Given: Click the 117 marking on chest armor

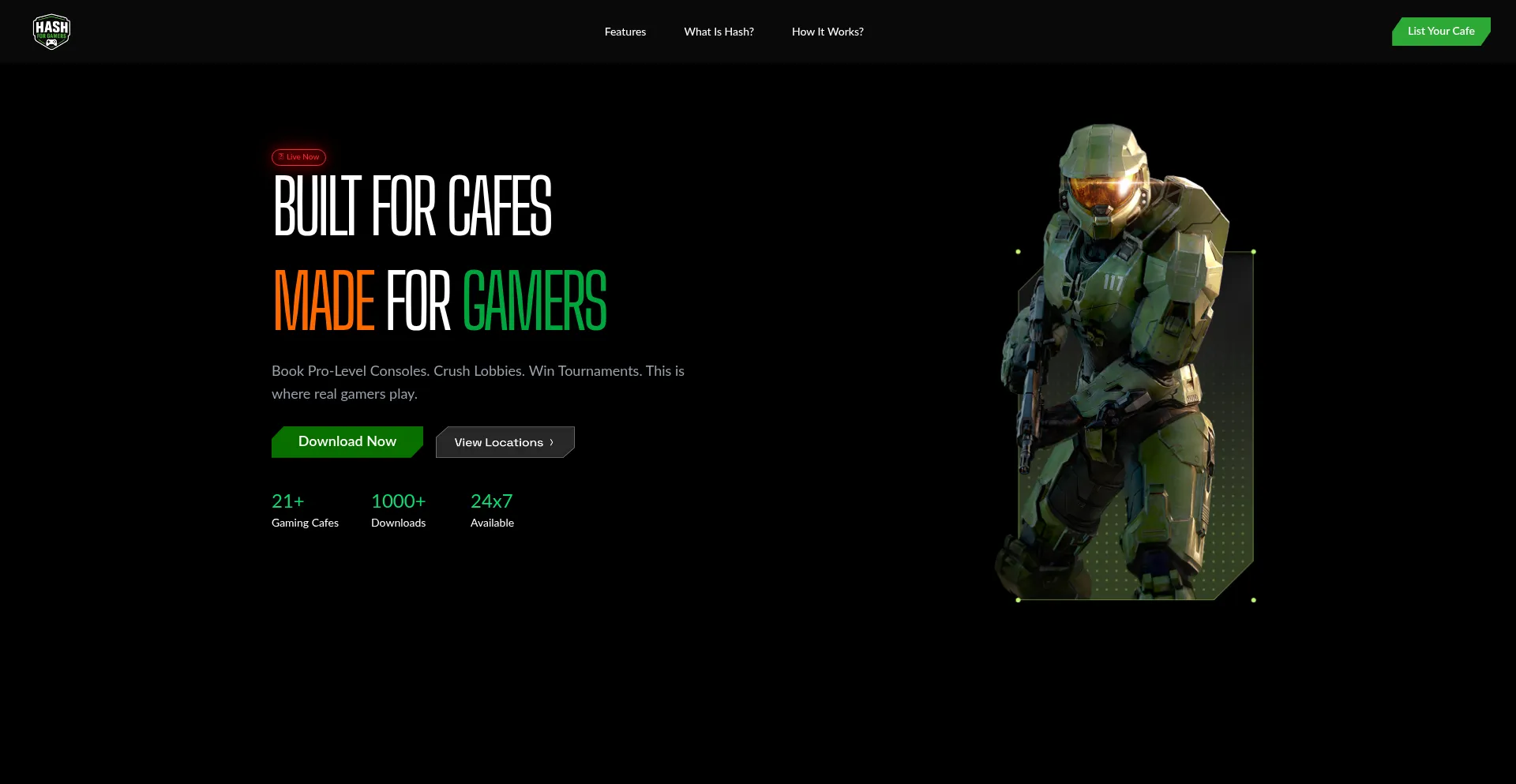Looking at the screenshot, I should [x=1113, y=282].
